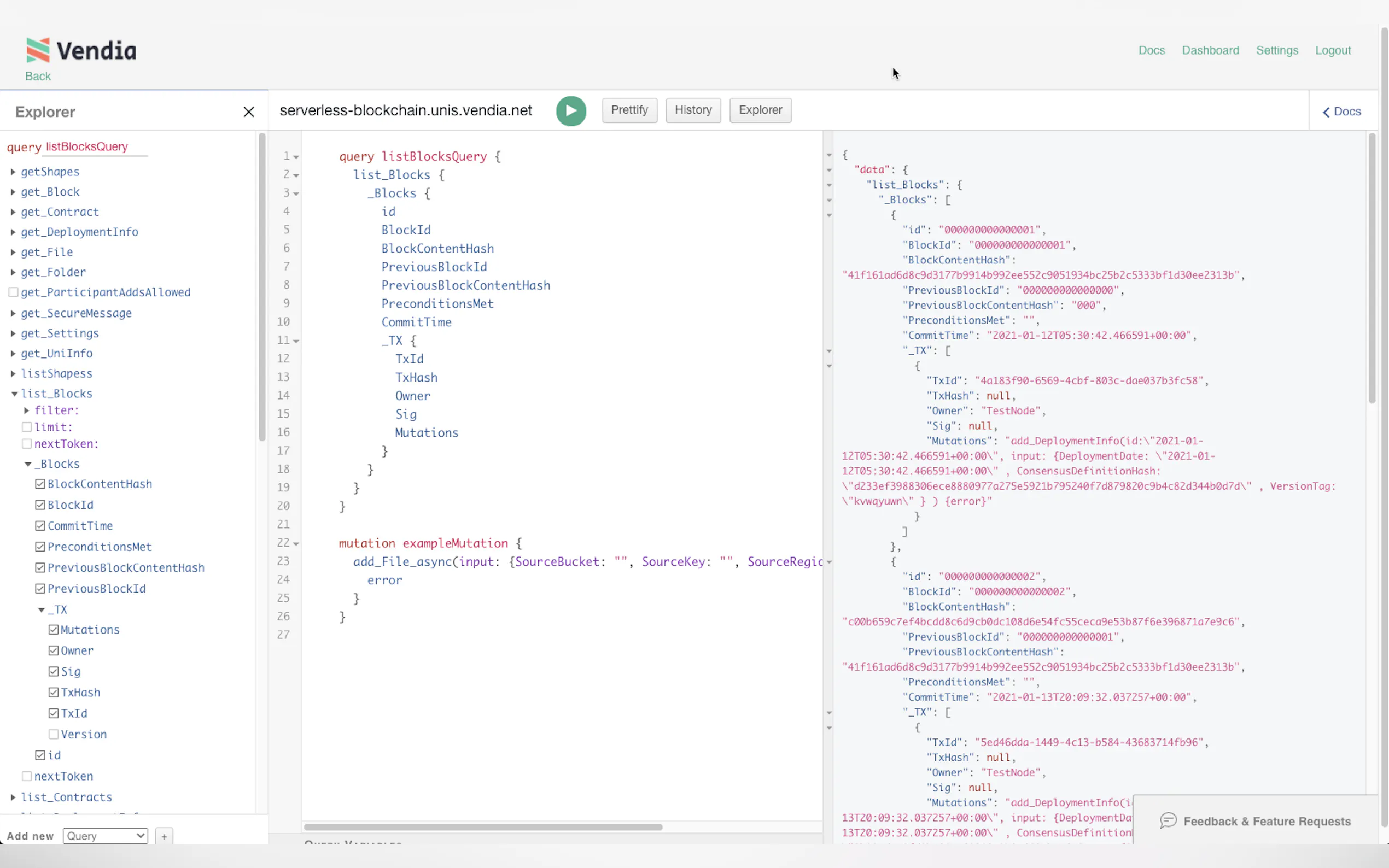Close the Explorer panel with the X icon
Screen dimensions: 1389x868
[x=249, y=112]
